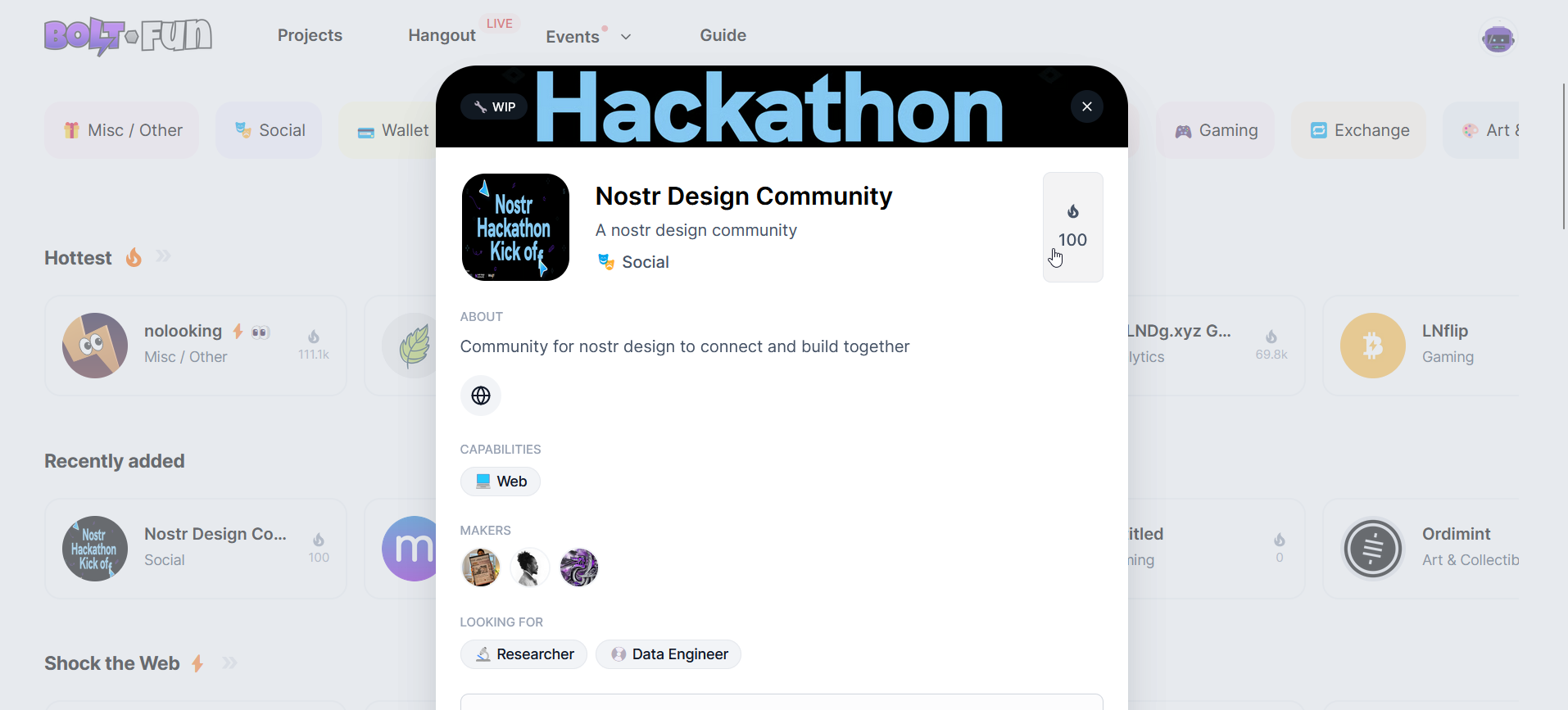View the third maker's profile avatar
This screenshot has height=710, width=1568.
tap(579, 568)
